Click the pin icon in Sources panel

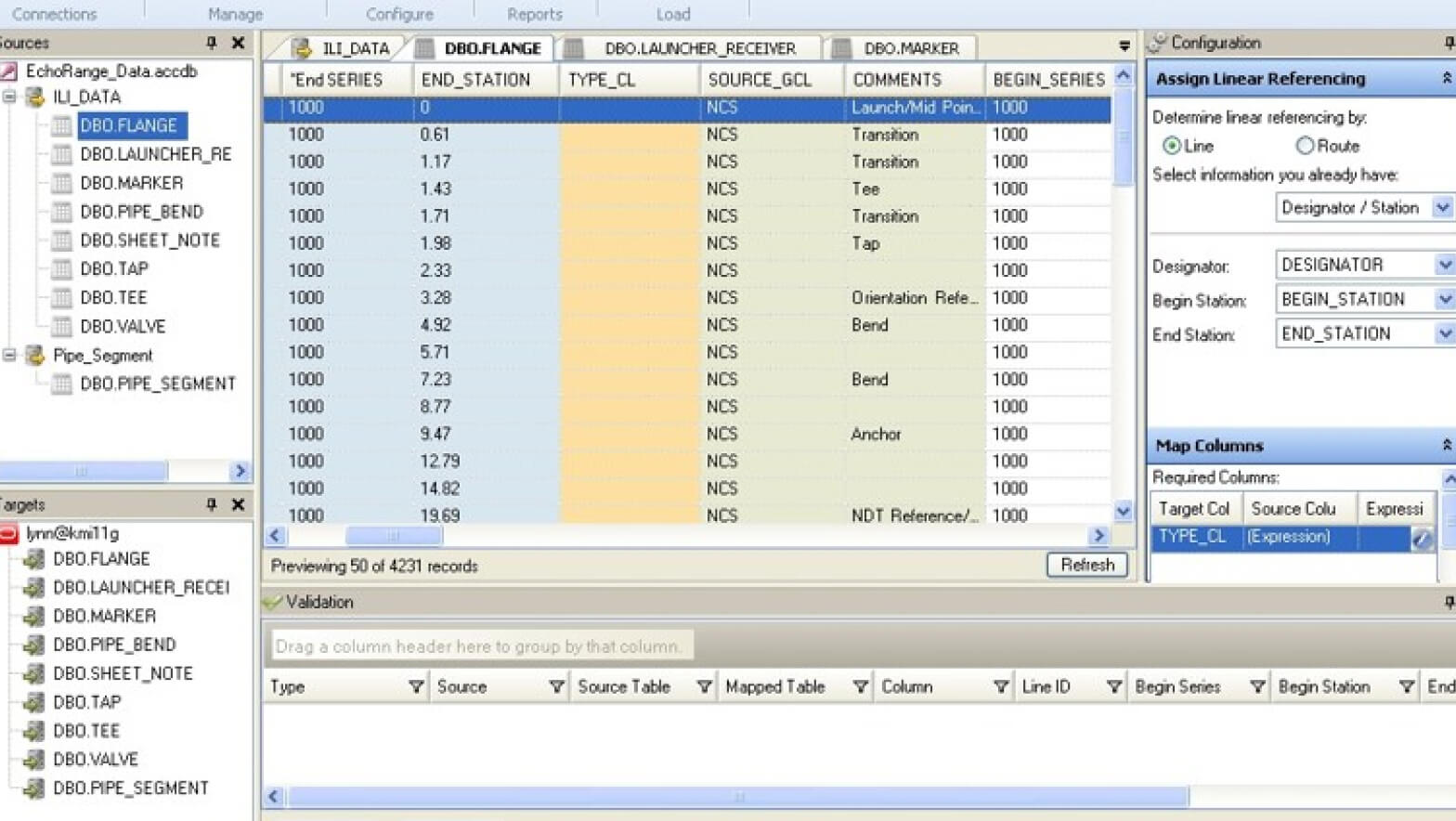tap(211, 43)
